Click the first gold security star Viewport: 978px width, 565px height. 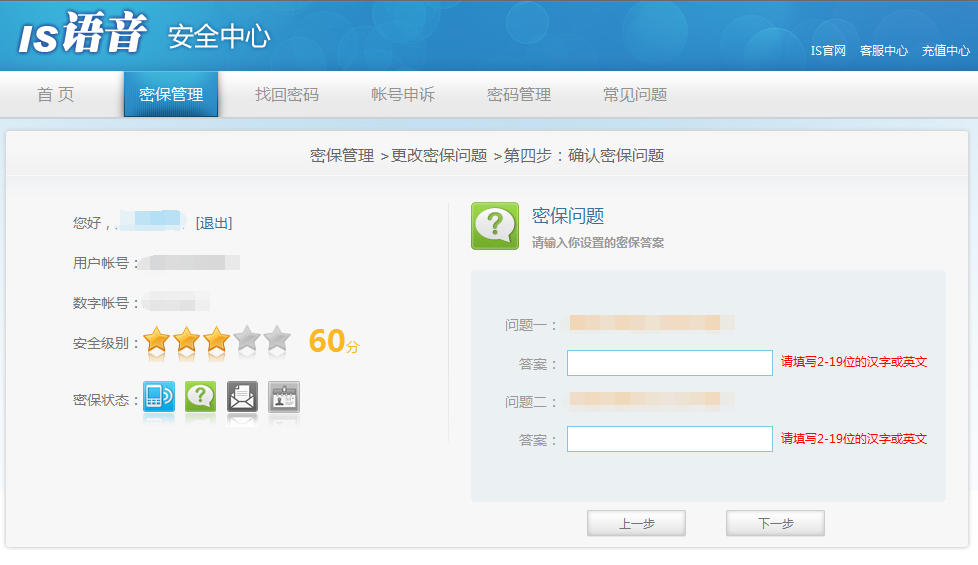[157, 340]
